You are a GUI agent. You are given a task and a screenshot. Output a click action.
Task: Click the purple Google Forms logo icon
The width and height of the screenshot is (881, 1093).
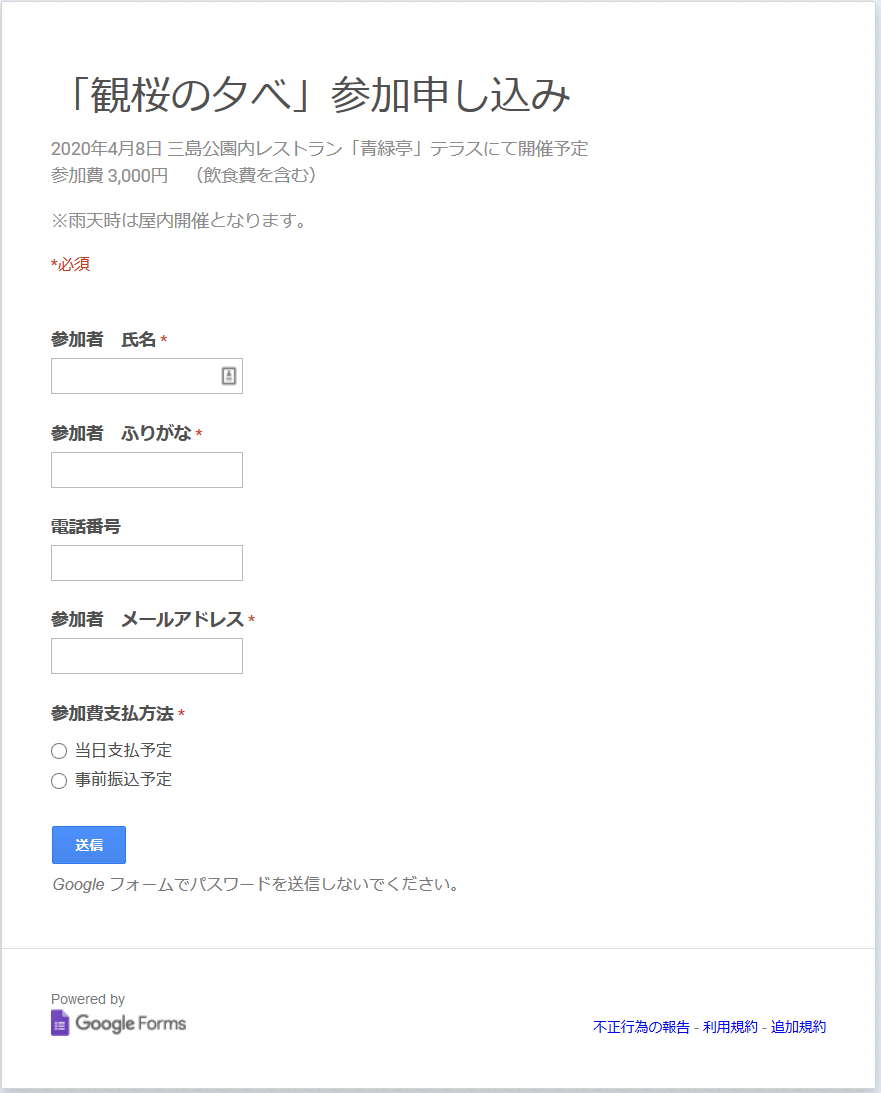click(60, 1023)
